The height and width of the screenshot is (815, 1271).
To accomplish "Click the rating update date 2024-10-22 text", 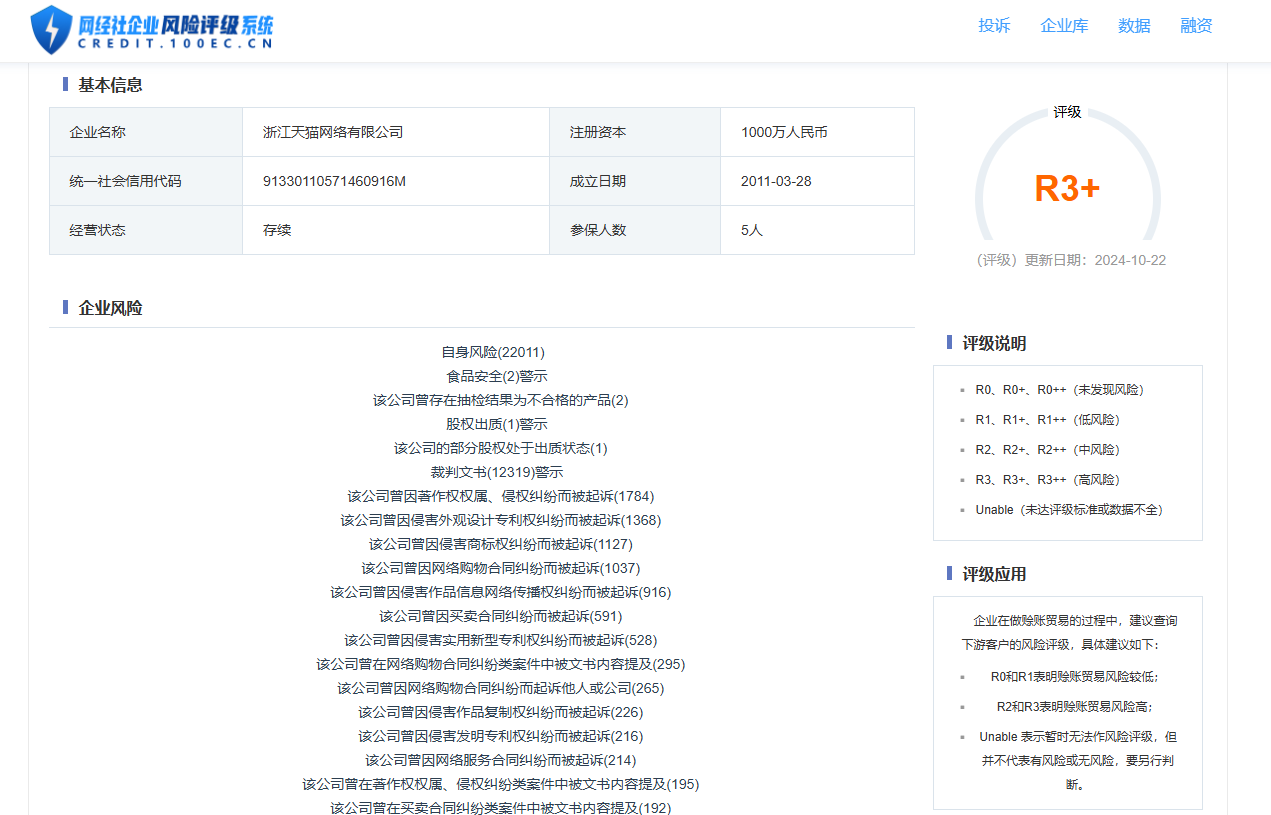I will pyautogui.click(x=1130, y=260).
